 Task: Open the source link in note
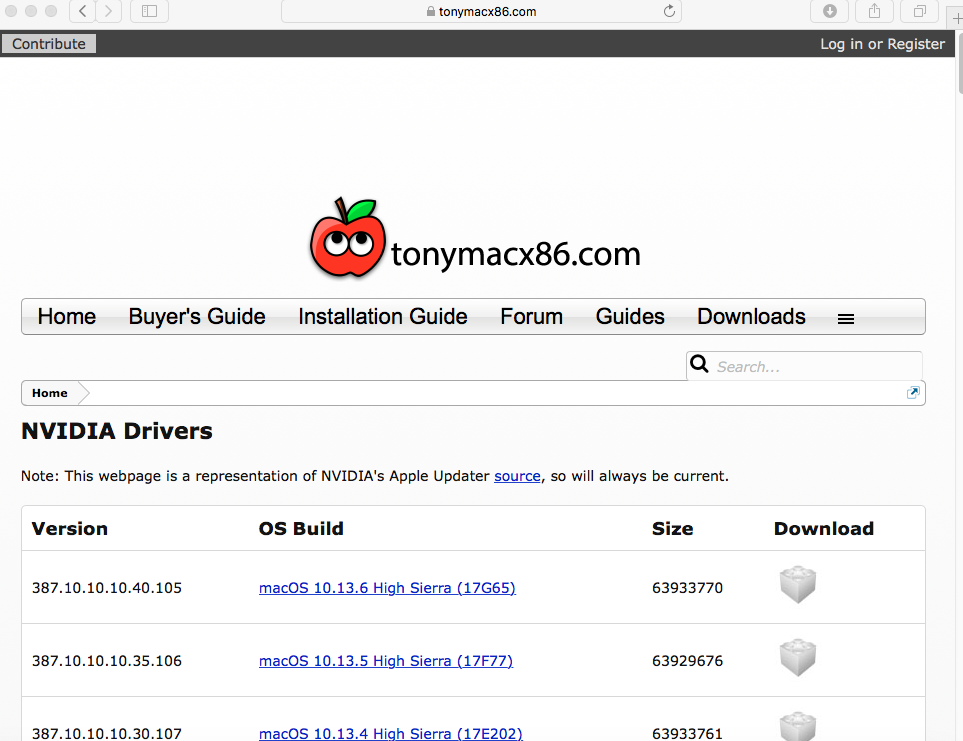click(x=517, y=476)
